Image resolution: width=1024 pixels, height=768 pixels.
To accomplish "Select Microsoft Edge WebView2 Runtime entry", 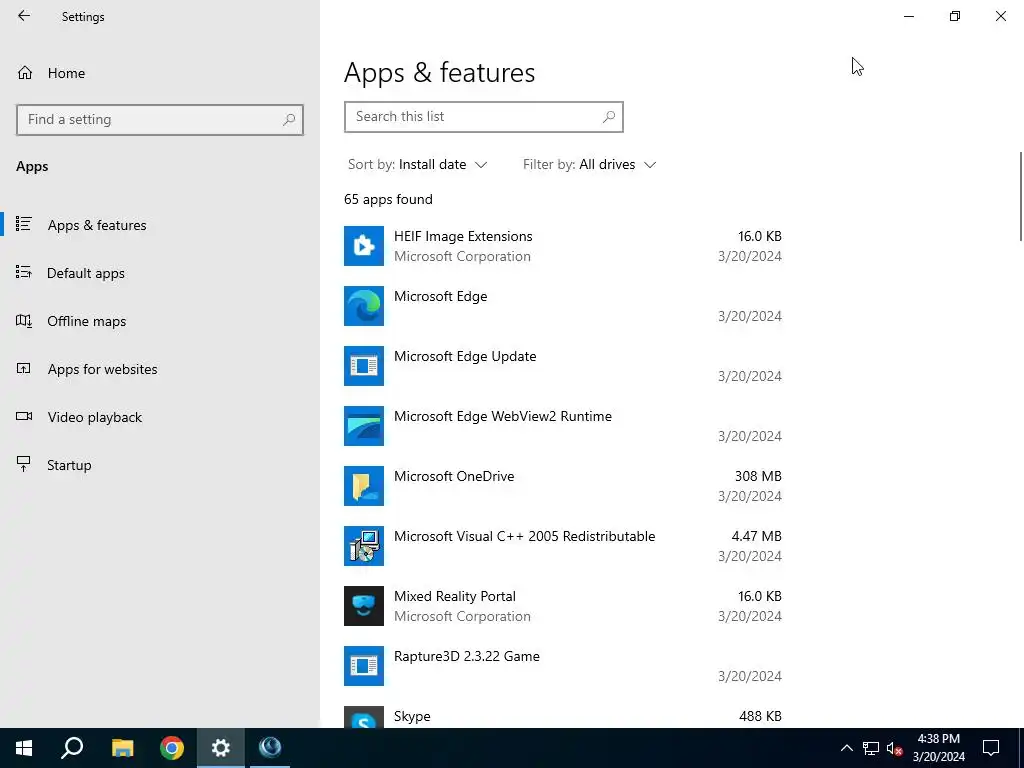I will coord(563,426).
